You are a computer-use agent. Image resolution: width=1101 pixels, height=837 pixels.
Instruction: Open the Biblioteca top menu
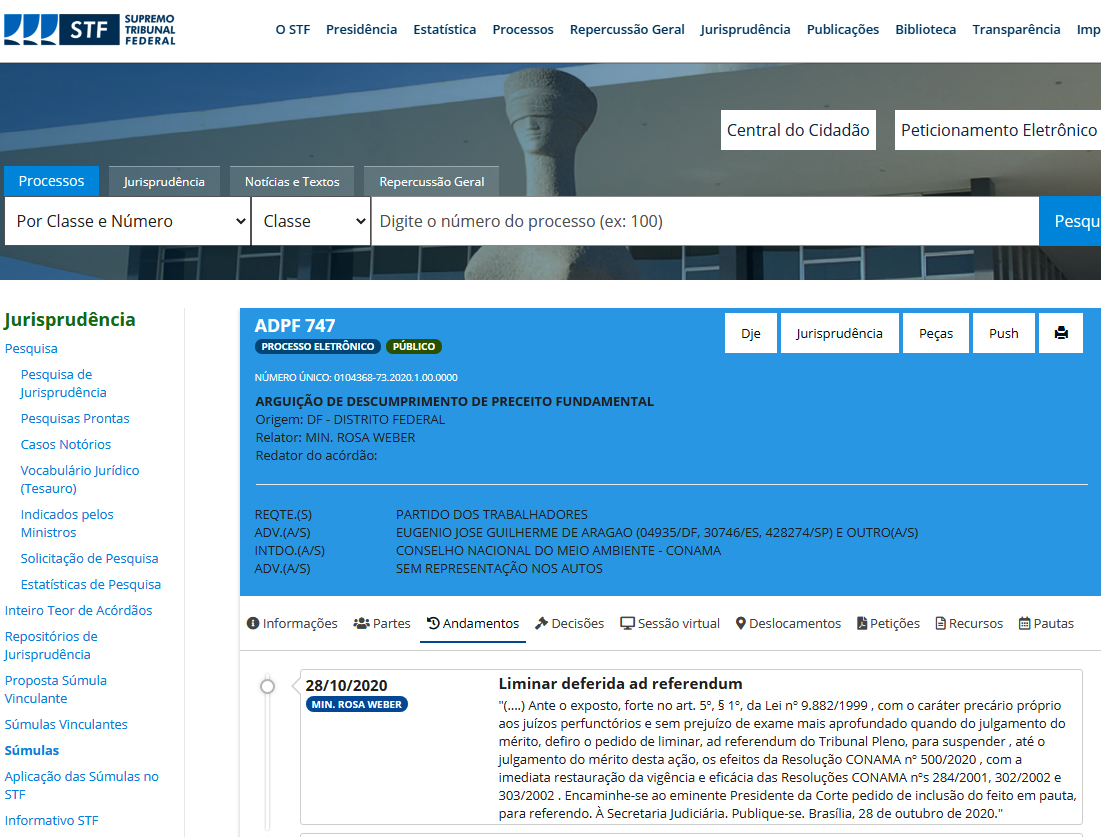(925, 29)
